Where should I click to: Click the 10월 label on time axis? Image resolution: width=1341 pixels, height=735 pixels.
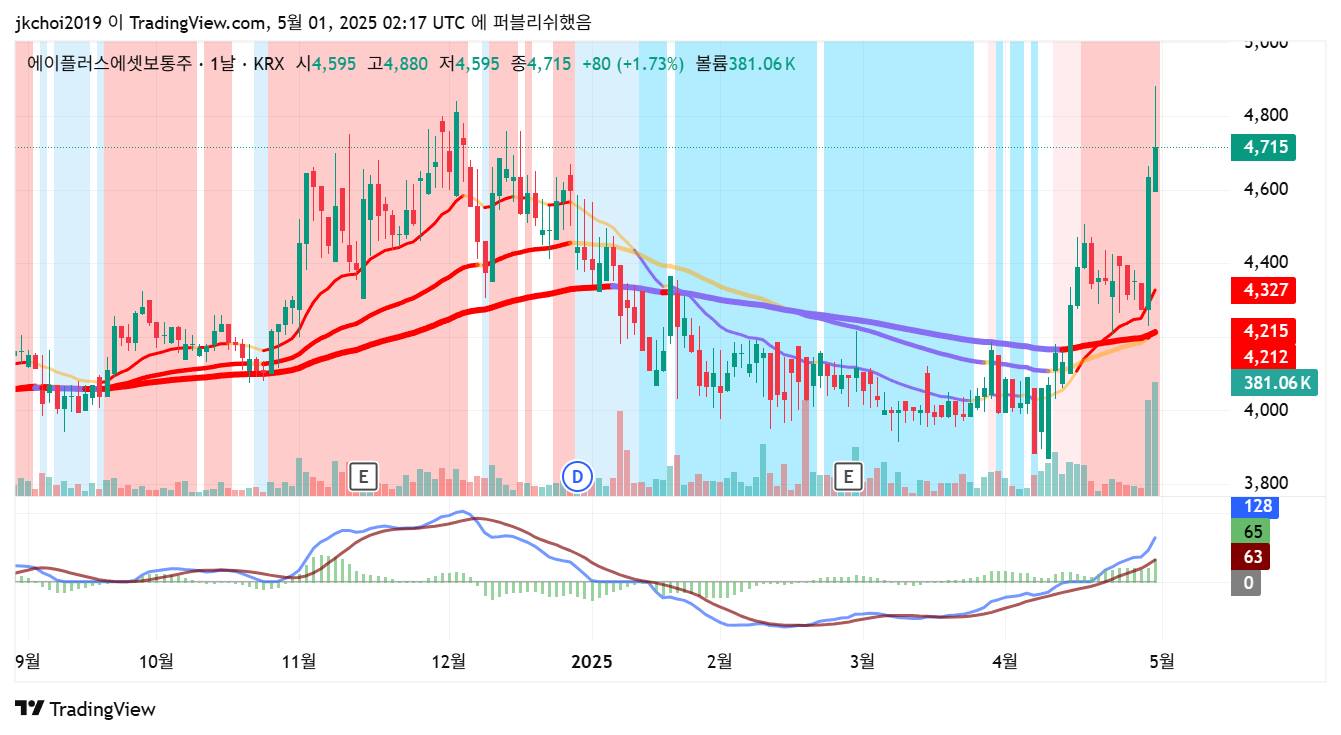click(x=157, y=660)
